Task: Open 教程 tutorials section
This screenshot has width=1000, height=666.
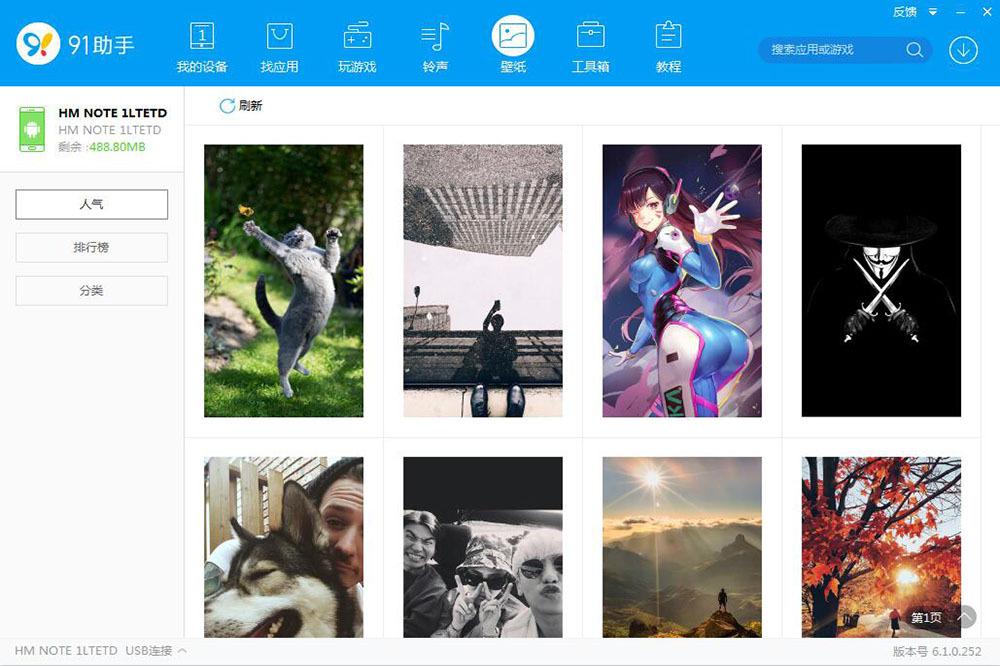Action: [x=668, y=47]
